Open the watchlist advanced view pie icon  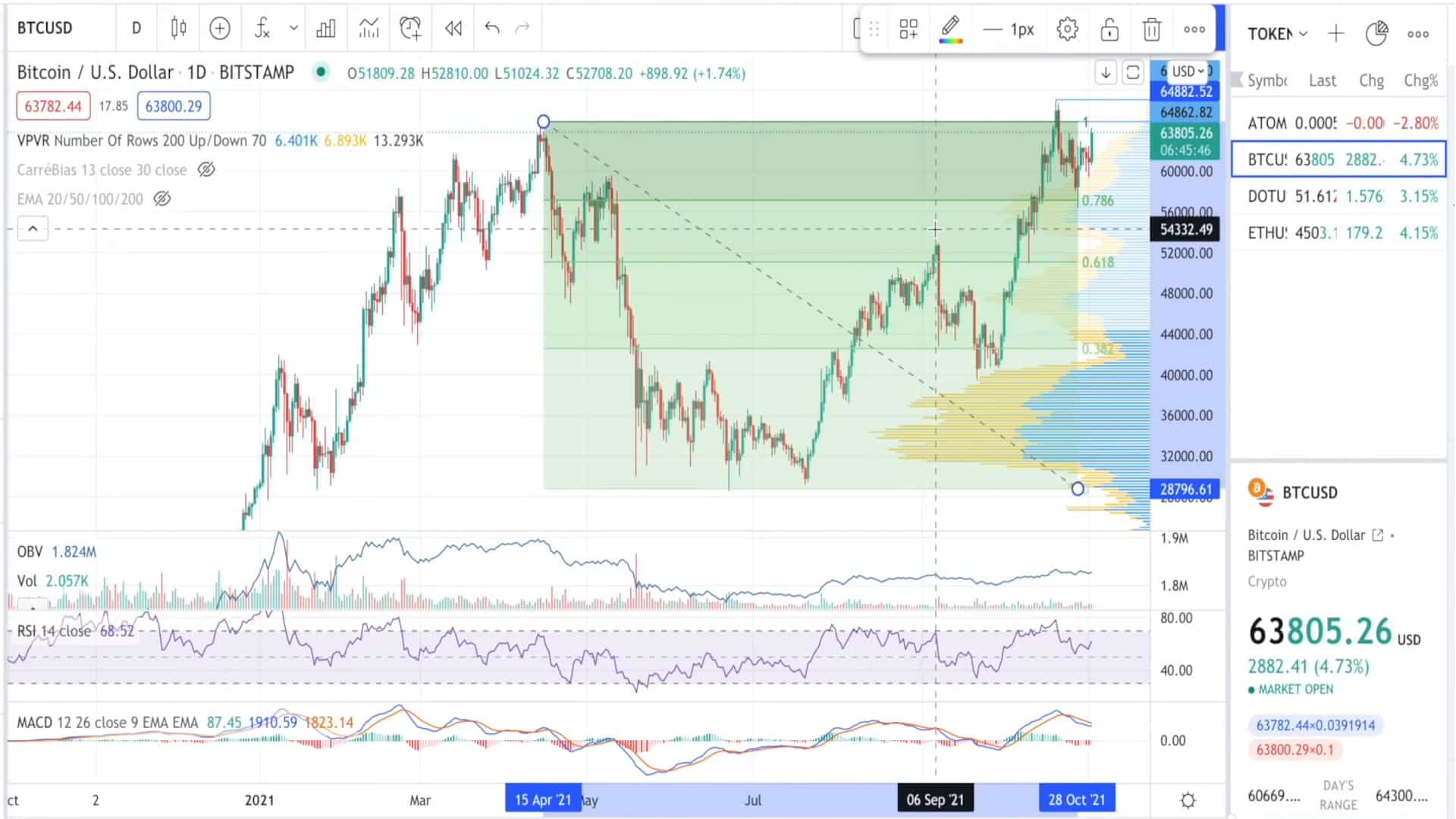click(1376, 33)
